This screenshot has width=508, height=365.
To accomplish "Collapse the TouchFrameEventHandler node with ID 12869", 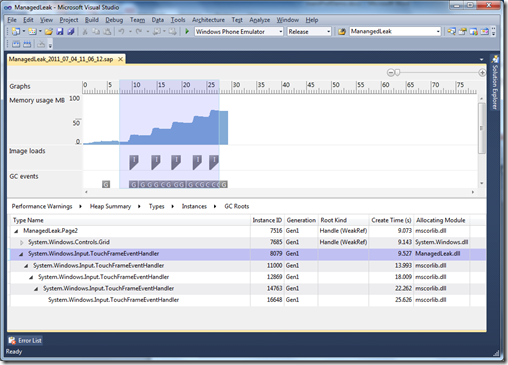I will coord(31,277).
